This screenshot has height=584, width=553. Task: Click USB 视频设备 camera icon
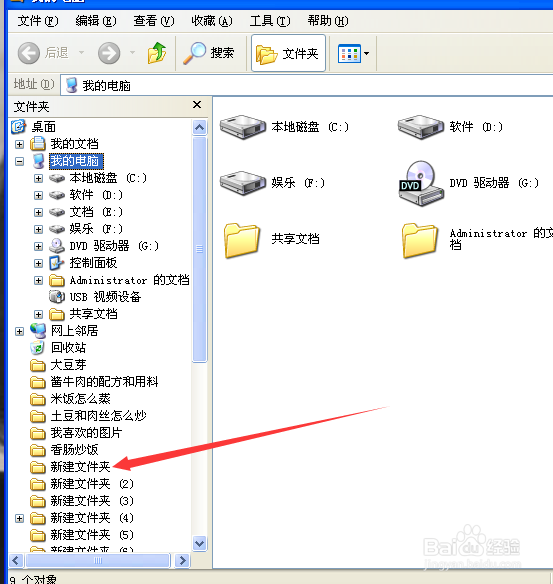pyautogui.click(x=57, y=297)
